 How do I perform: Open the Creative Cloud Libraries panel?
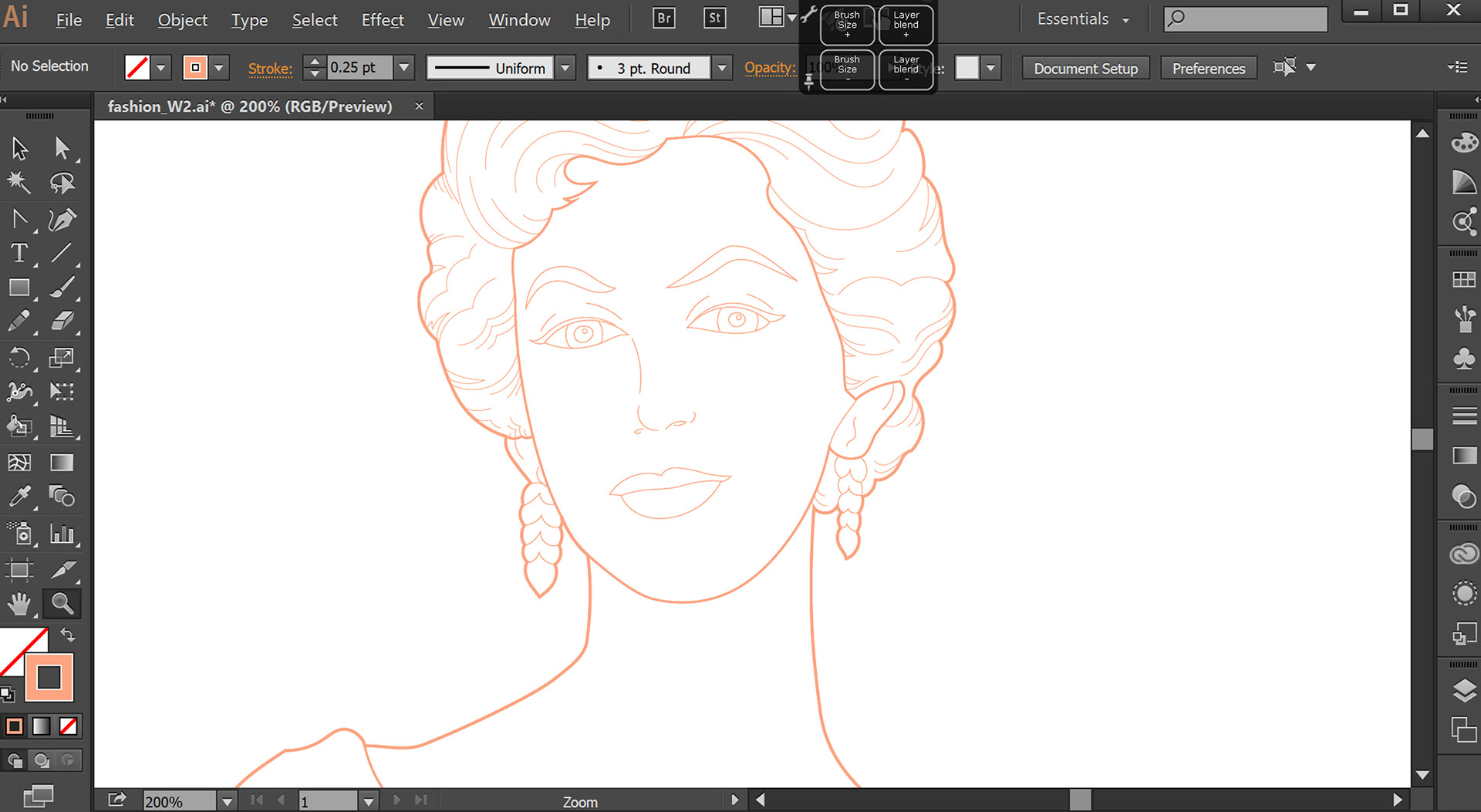tap(1464, 554)
